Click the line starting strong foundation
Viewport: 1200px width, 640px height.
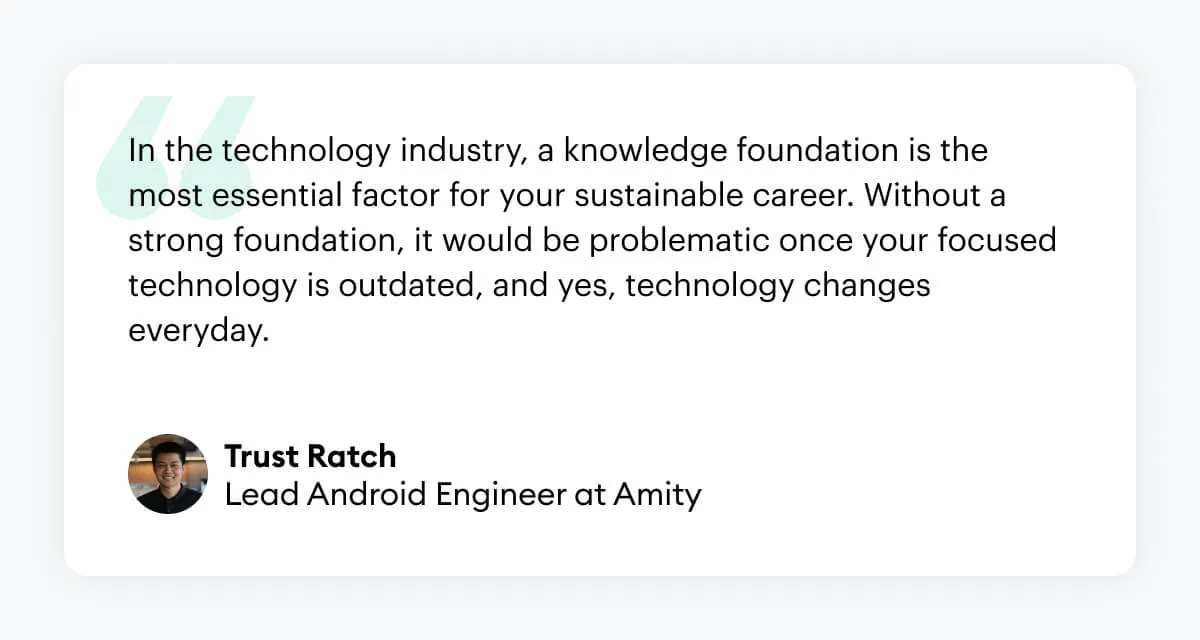click(592, 241)
